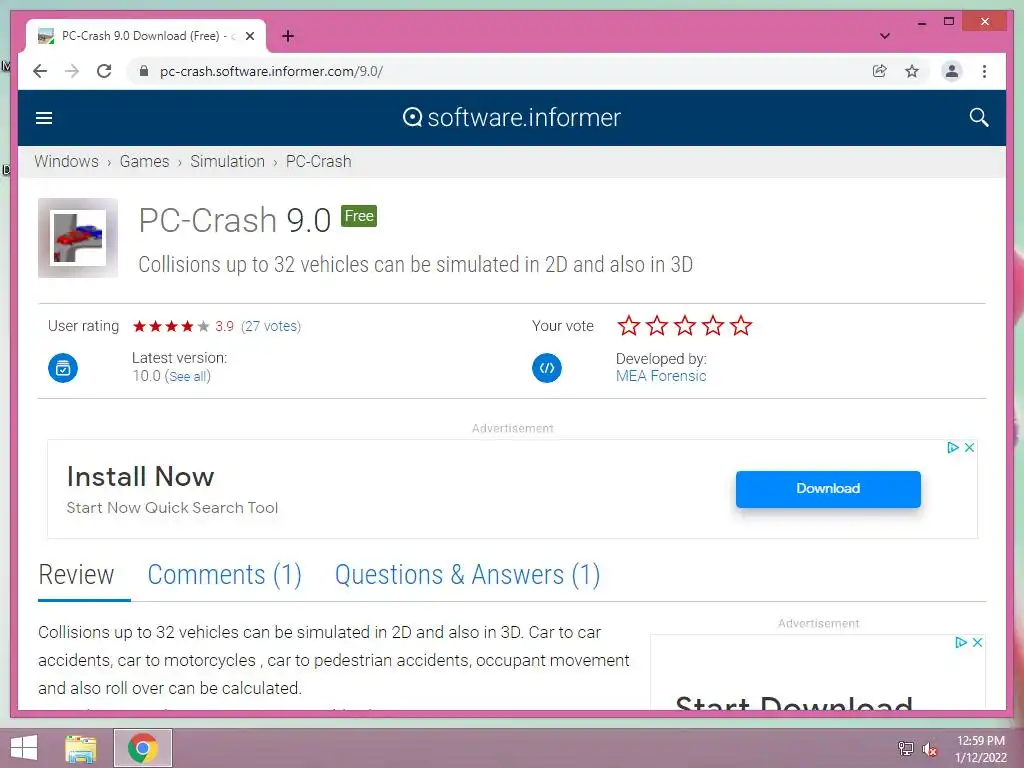Open the Chrome profile avatar

coord(952,71)
